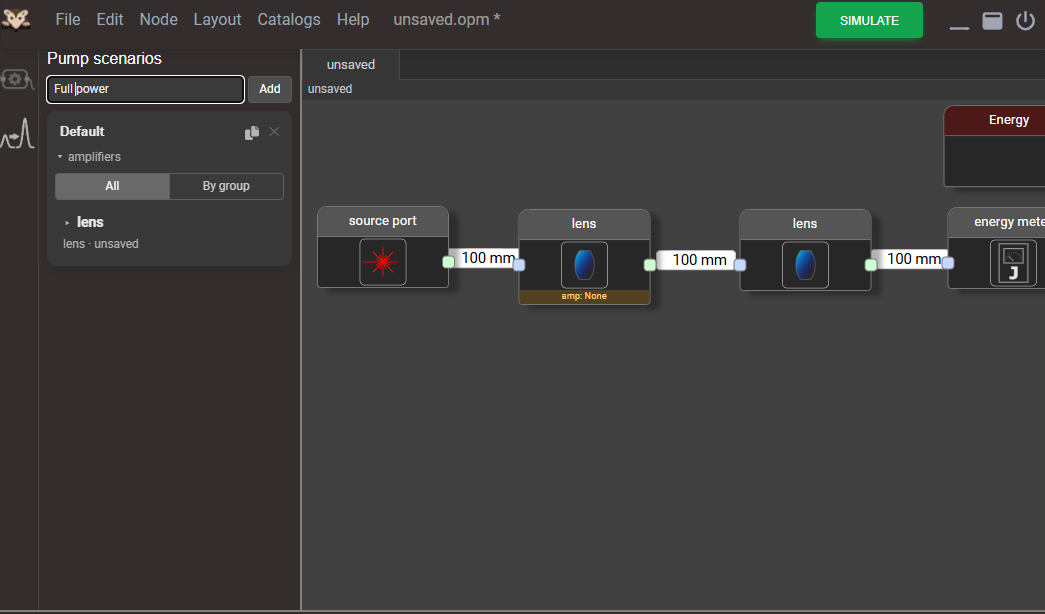
Task: Switch amplifier view to By group
Action: point(226,186)
